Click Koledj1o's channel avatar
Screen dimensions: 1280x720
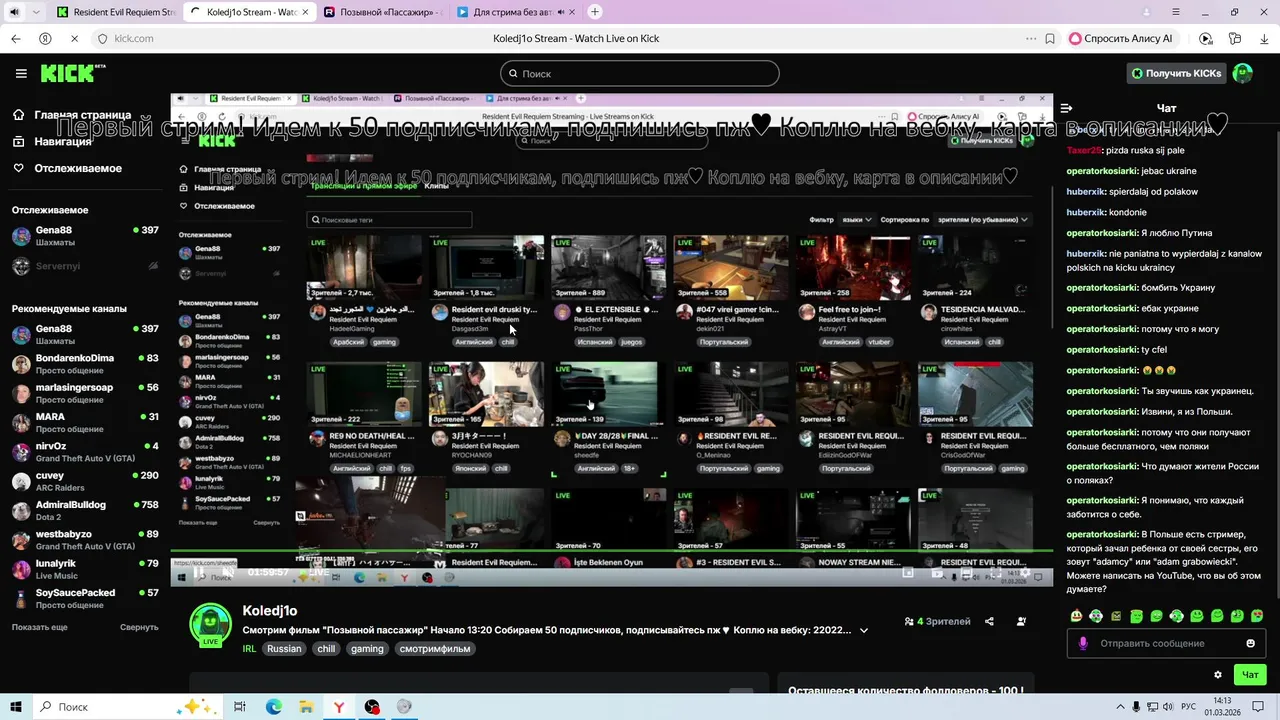pos(211,624)
